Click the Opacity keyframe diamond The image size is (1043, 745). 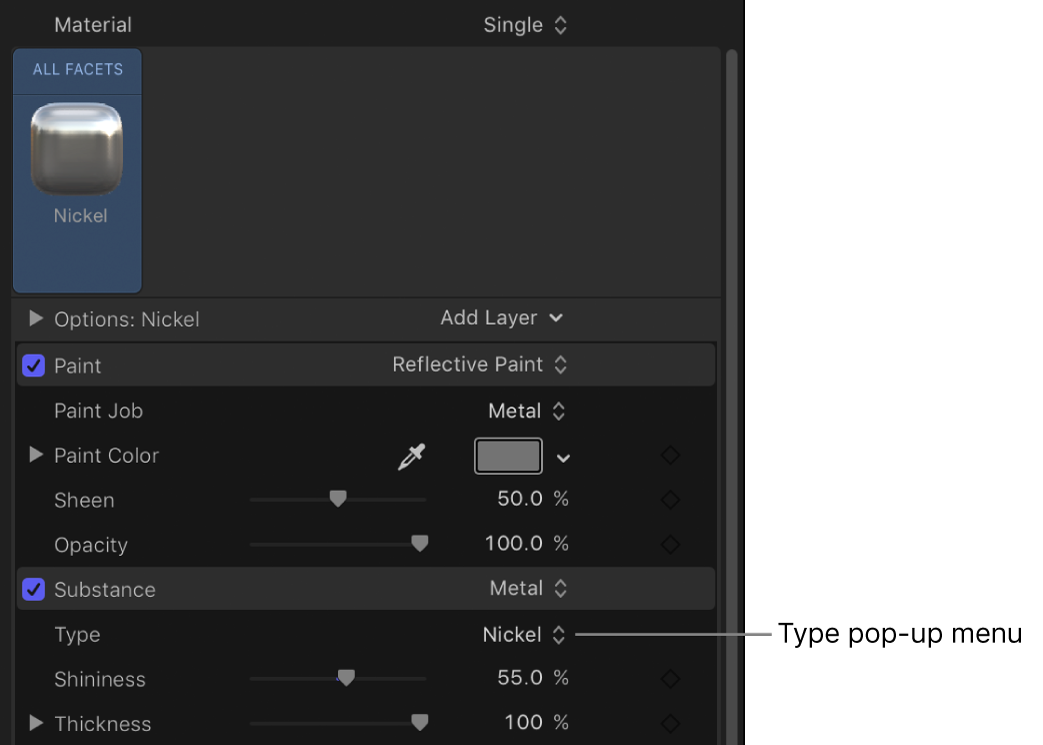click(x=670, y=544)
